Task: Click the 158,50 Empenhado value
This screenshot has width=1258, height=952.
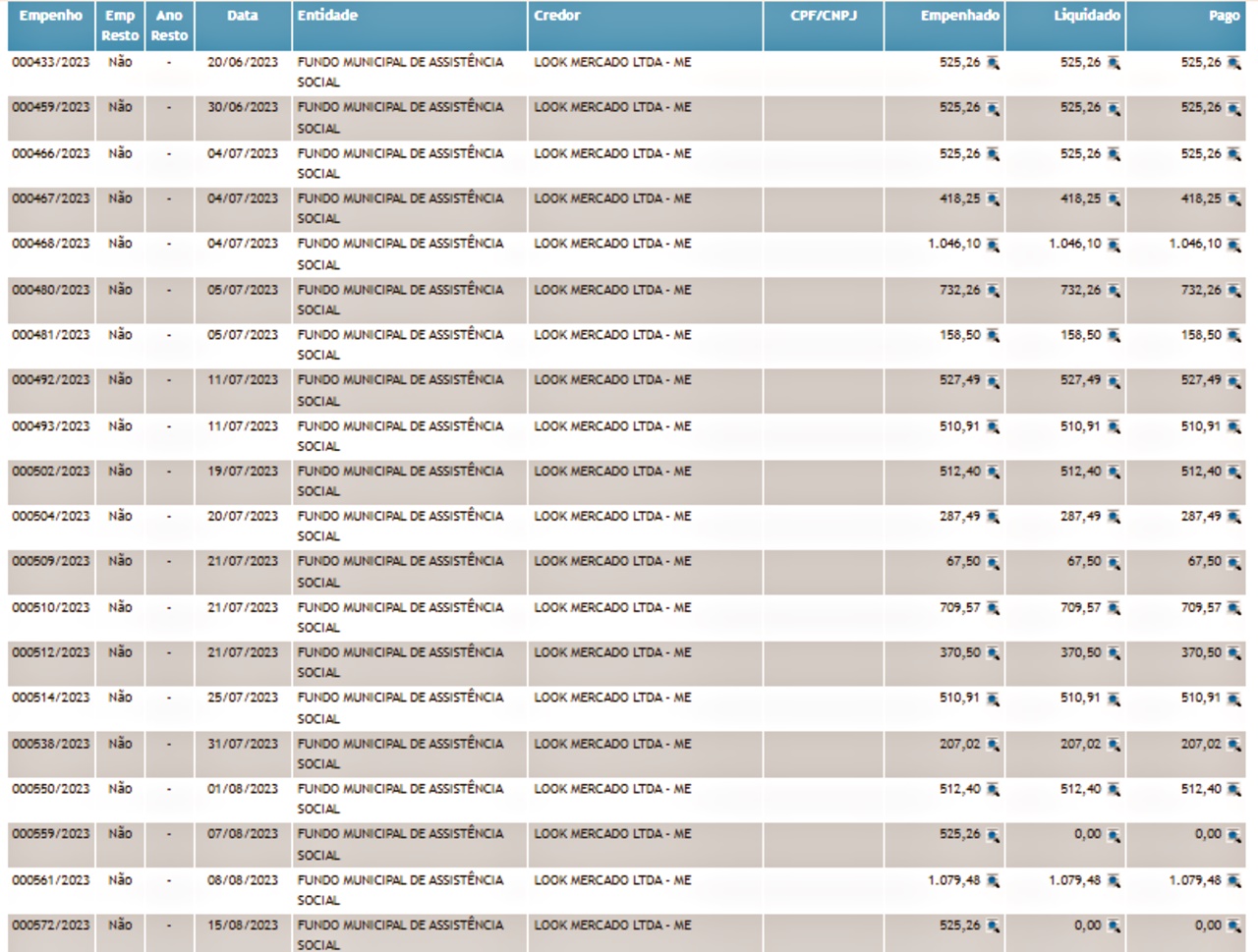Action: tap(959, 335)
